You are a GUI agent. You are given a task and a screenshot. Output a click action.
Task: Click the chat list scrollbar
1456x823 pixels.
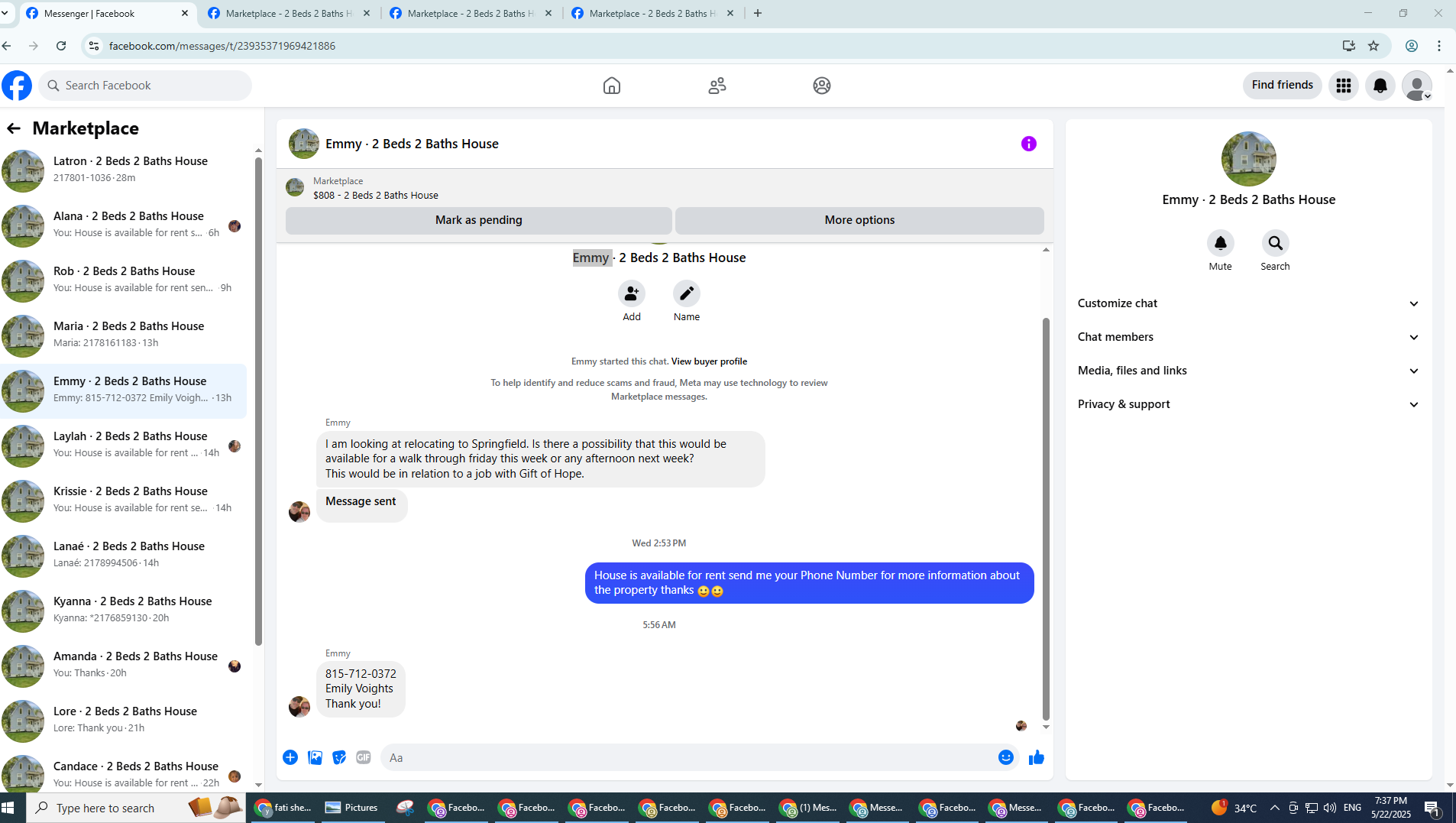point(258,401)
